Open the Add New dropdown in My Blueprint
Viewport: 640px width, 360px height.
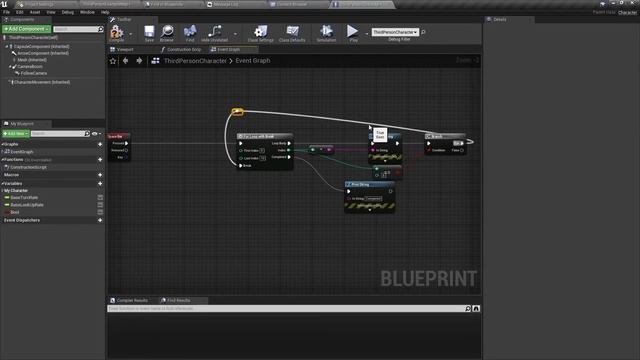coord(16,133)
